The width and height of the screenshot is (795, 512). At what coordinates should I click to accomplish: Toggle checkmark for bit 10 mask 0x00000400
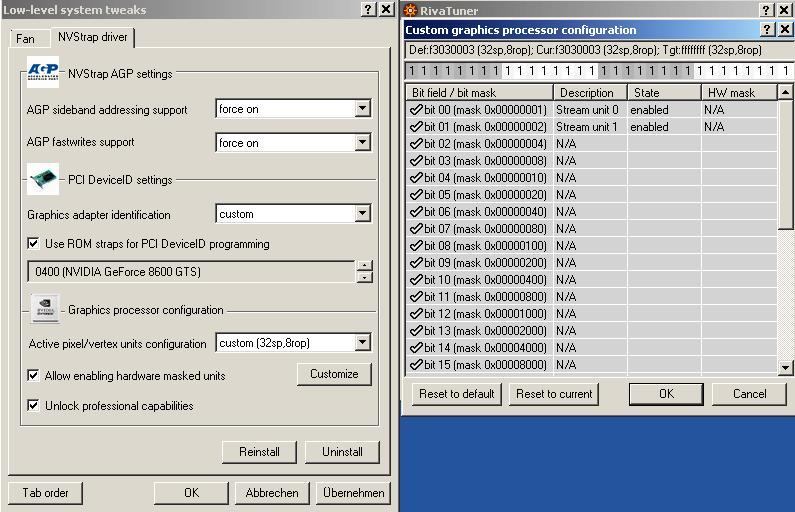click(416, 280)
